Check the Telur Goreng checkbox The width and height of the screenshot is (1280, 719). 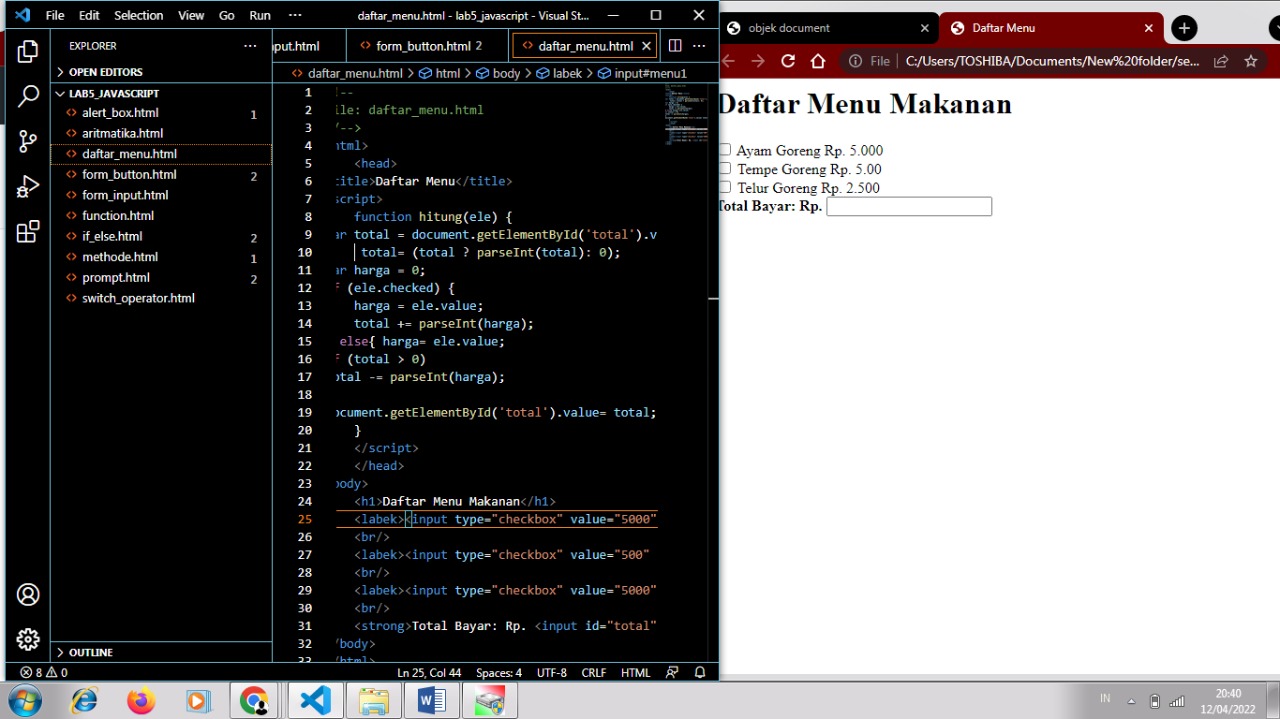point(724,187)
